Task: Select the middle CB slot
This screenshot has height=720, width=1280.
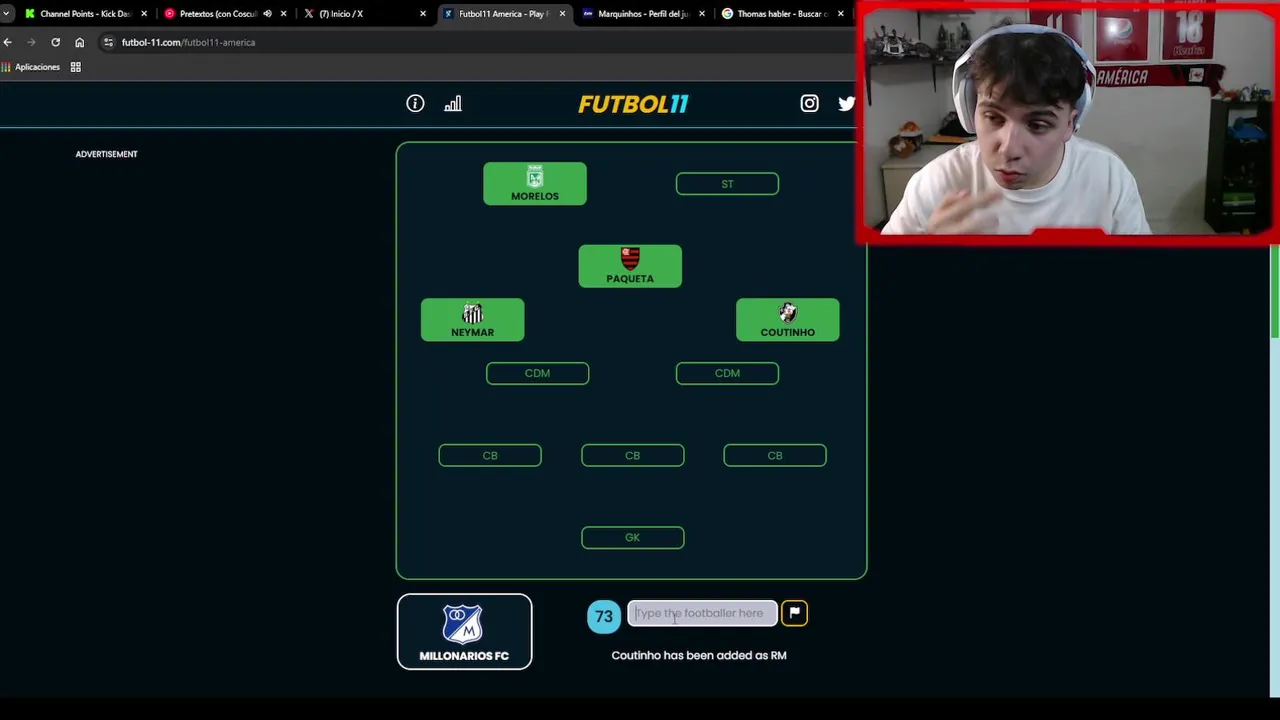Action: [x=633, y=455]
